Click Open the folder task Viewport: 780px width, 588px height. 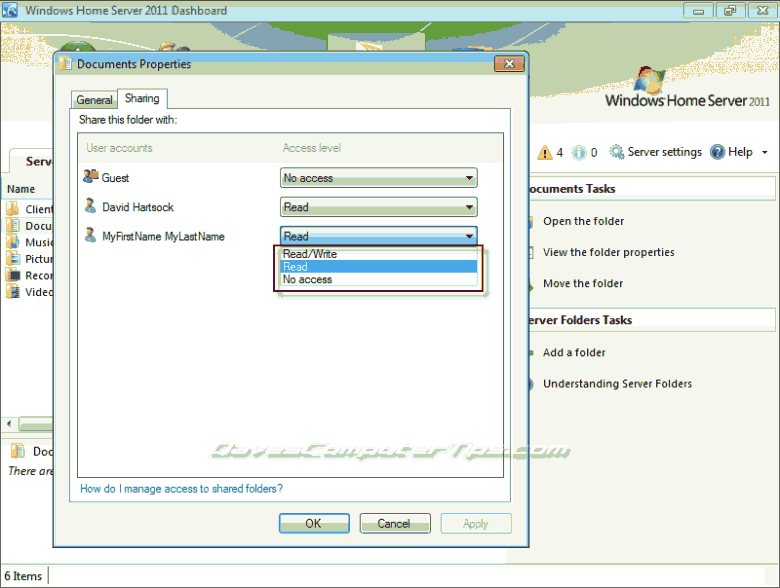pyautogui.click(x=583, y=221)
